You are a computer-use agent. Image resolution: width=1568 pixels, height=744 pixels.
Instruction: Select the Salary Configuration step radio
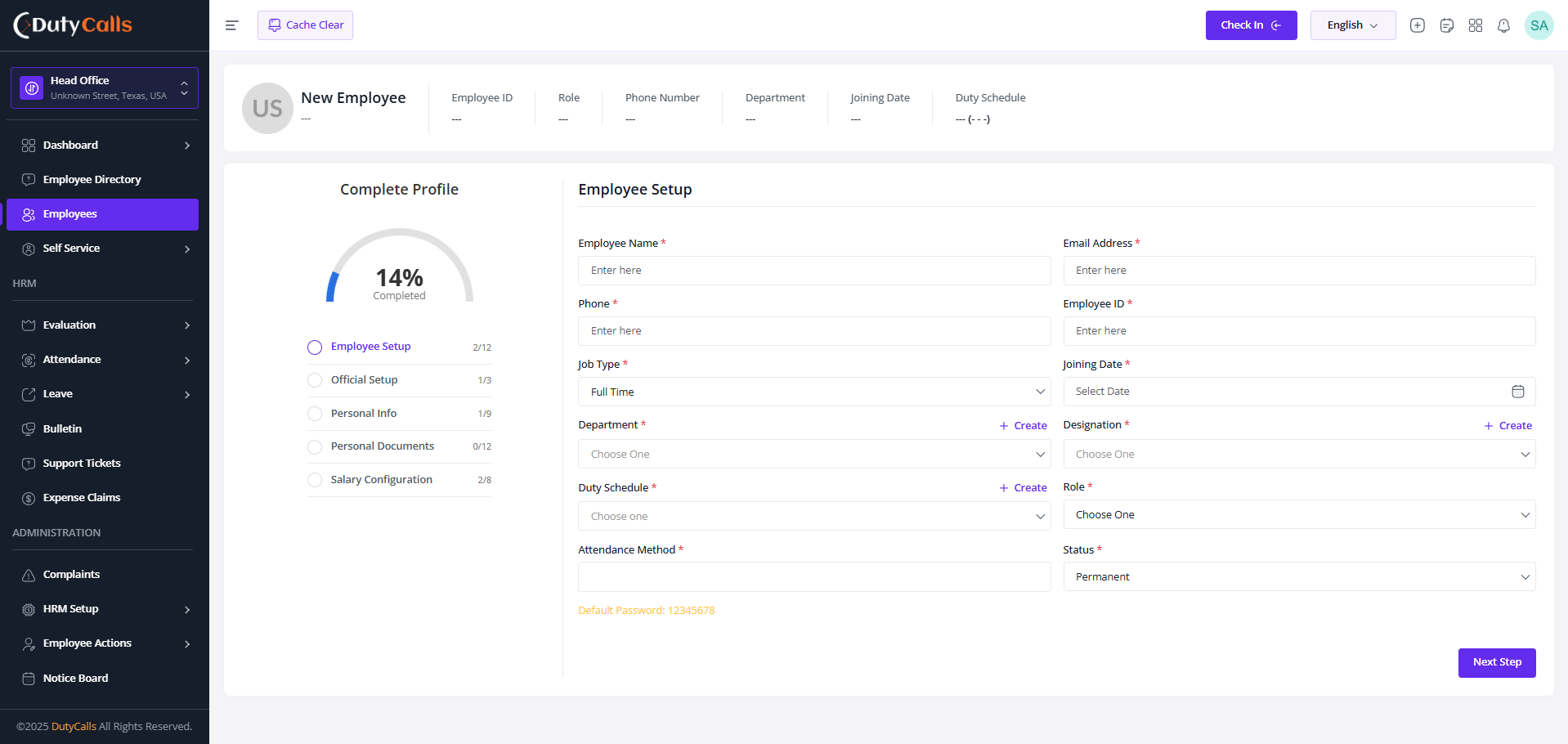315,480
